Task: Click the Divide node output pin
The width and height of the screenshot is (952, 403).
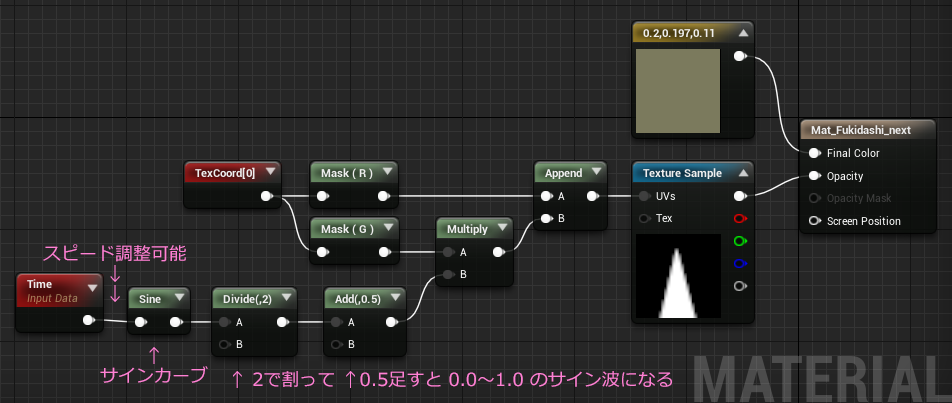Action: click(283, 322)
